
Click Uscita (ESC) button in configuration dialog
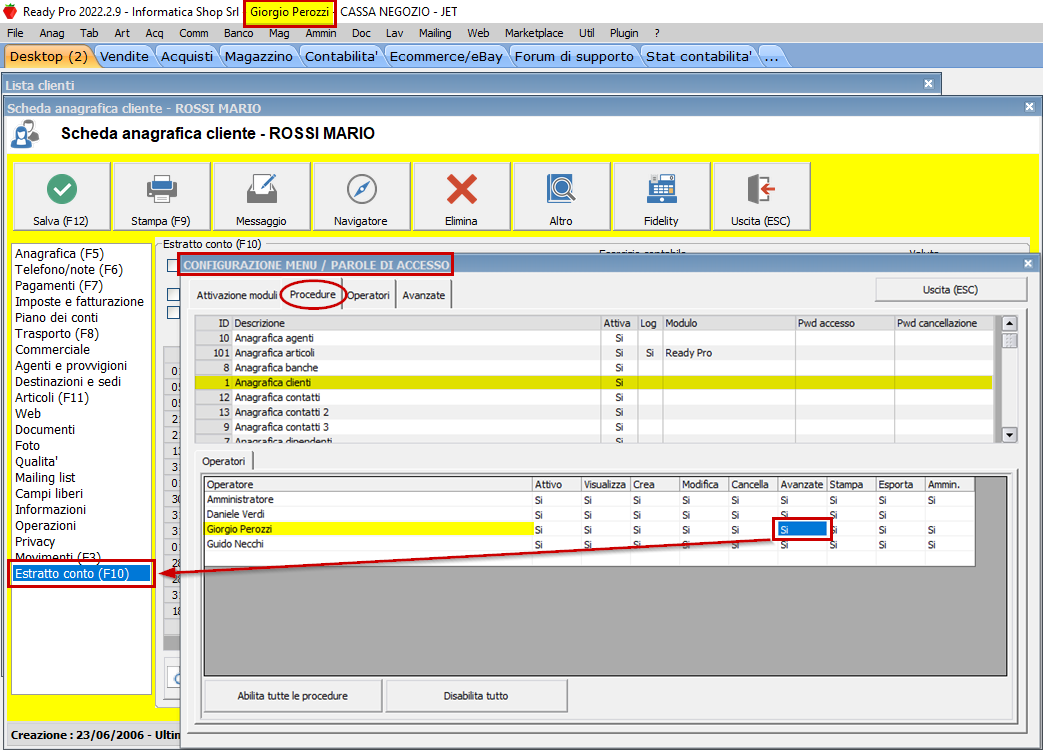click(951, 290)
